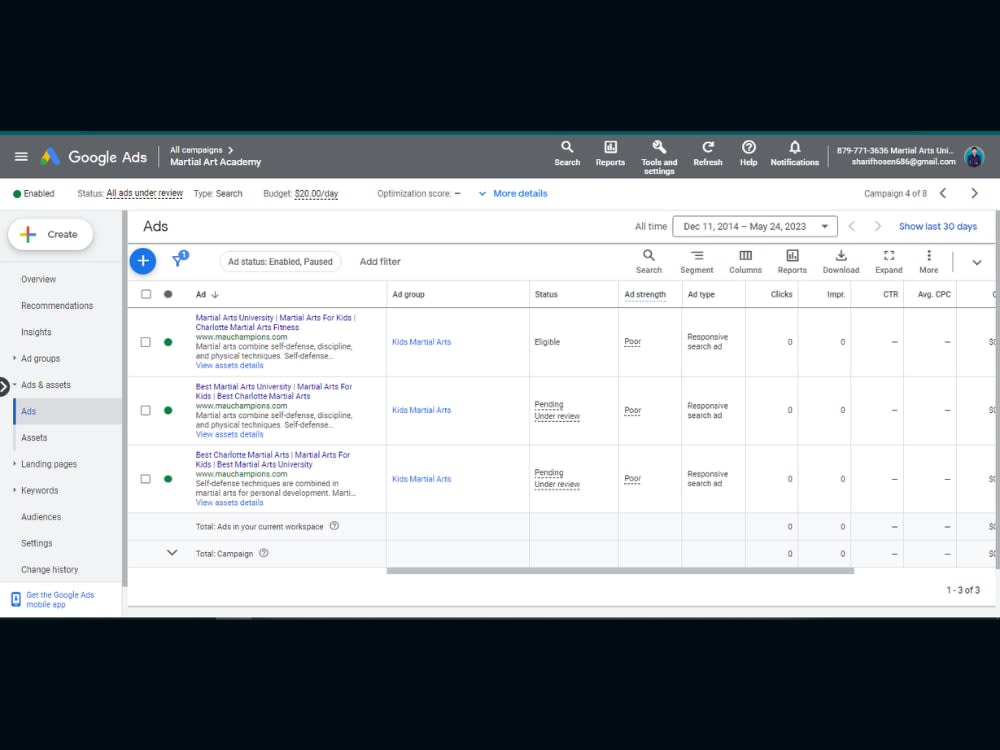The image size is (1000, 750).
Task: Open the Google Ads mobile app icon
Action: pyautogui.click(x=16, y=599)
